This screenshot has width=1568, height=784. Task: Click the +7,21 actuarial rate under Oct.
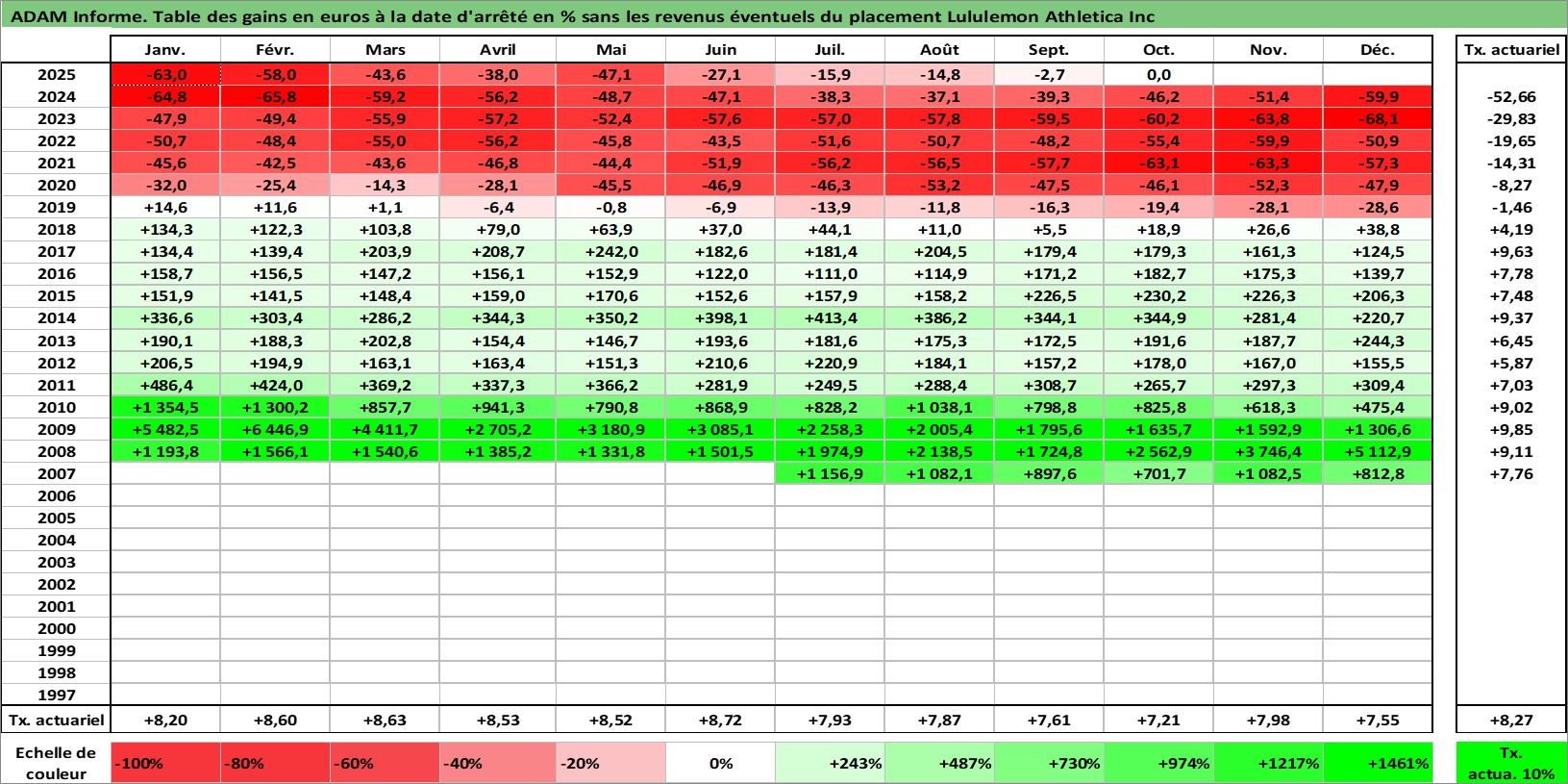coord(1158,720)
